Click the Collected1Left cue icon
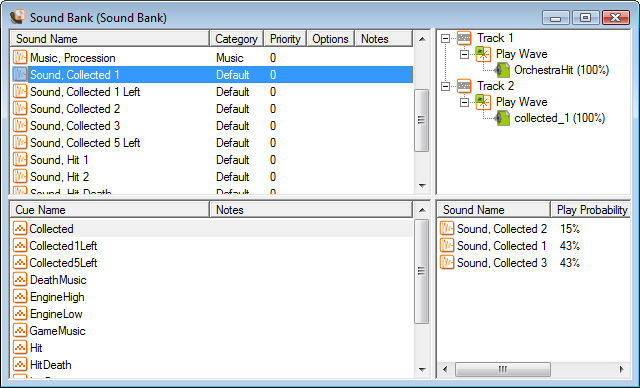The image size is (640, 388). pyautogui.click(x=20, y=246)
